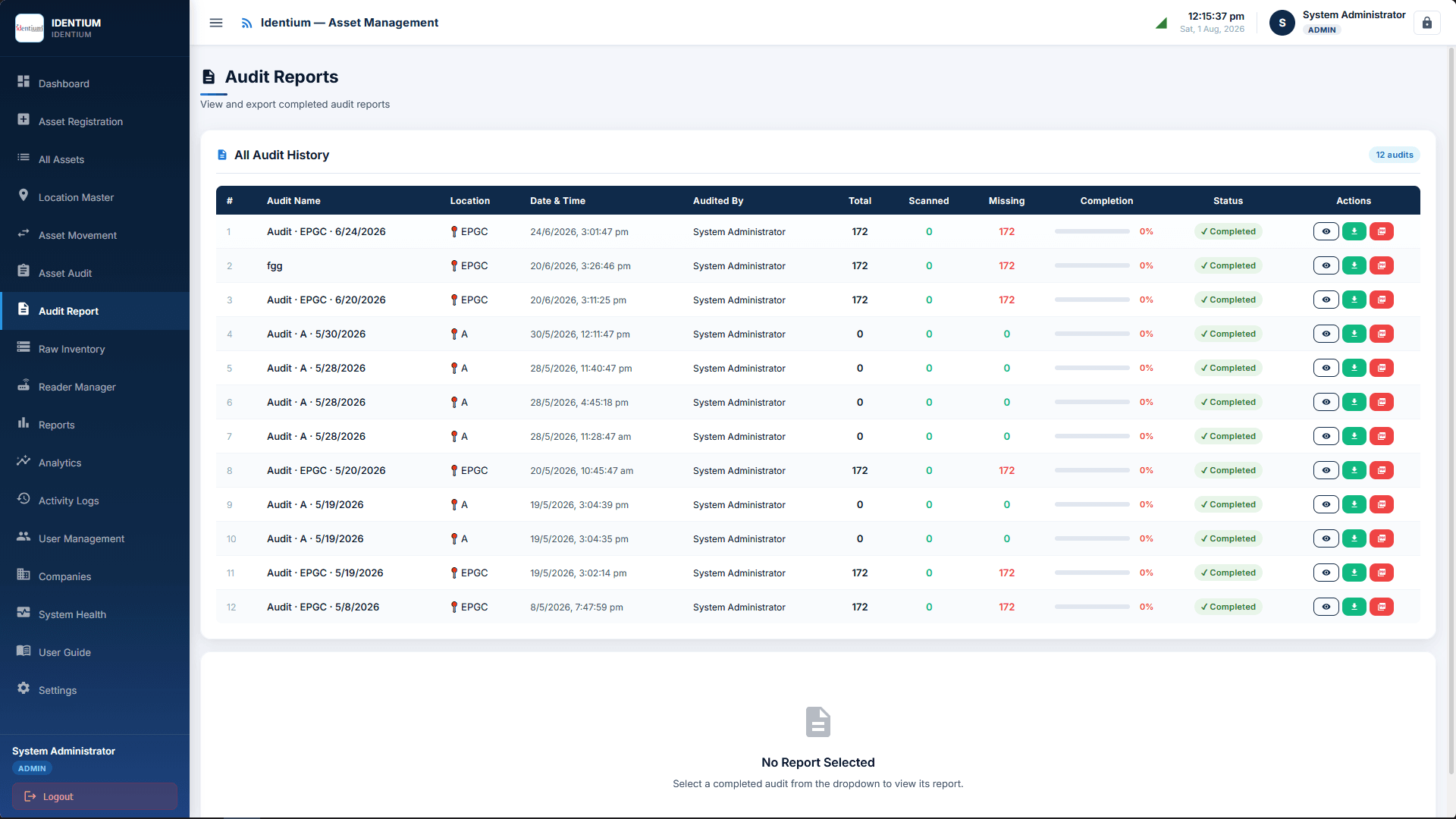Download report for Audit · EPGC · 5/20/2026
Image resolution: width=1456 pixels, height=819 pixels.
pyautogui.click(x=1354, y=470)
